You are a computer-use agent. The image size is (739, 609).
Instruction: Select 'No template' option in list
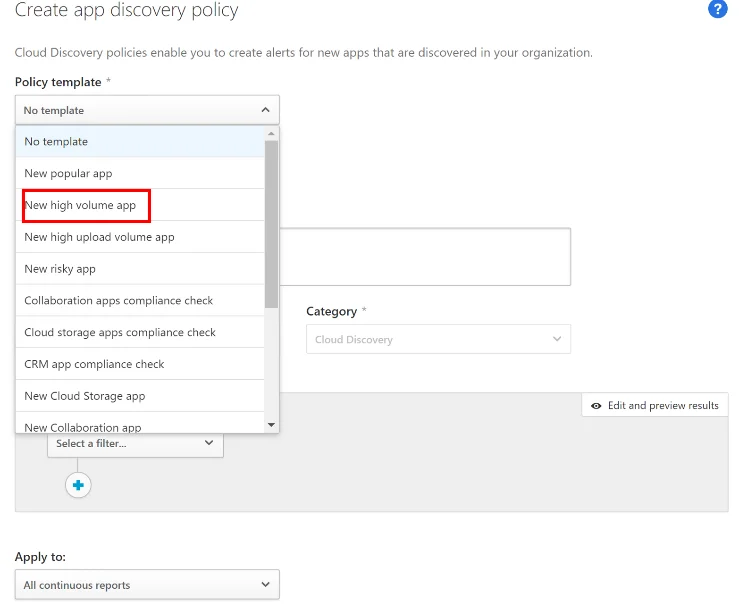(x=140, y=141)
